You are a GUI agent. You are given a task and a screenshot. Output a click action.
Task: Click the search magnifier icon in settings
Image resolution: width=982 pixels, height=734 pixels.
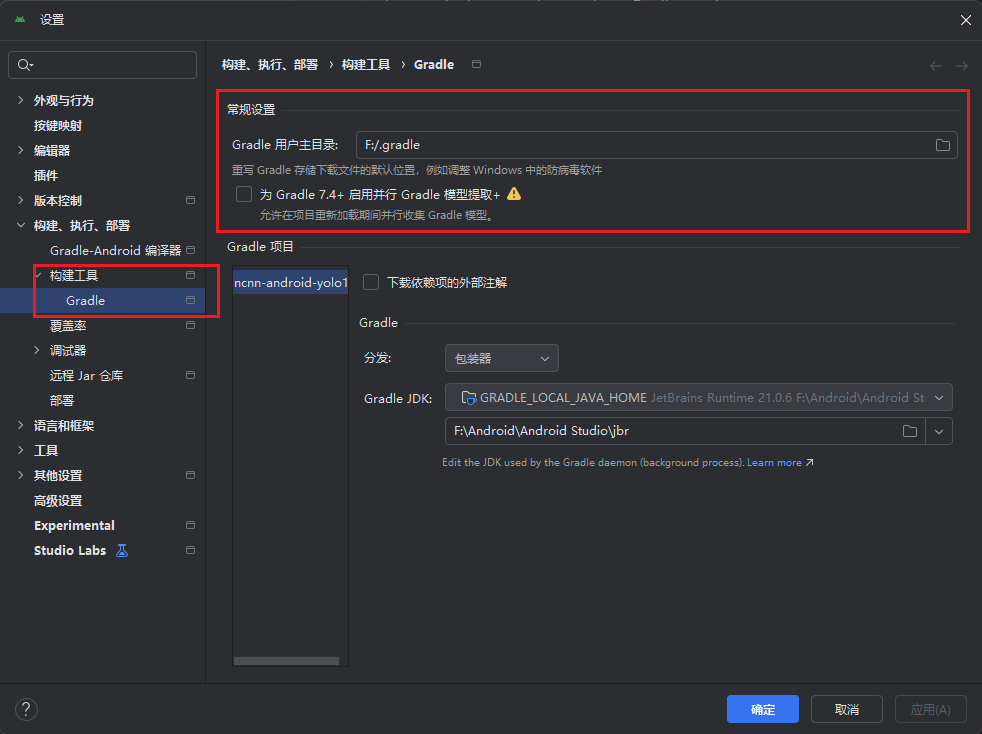[x=24, y=65]
